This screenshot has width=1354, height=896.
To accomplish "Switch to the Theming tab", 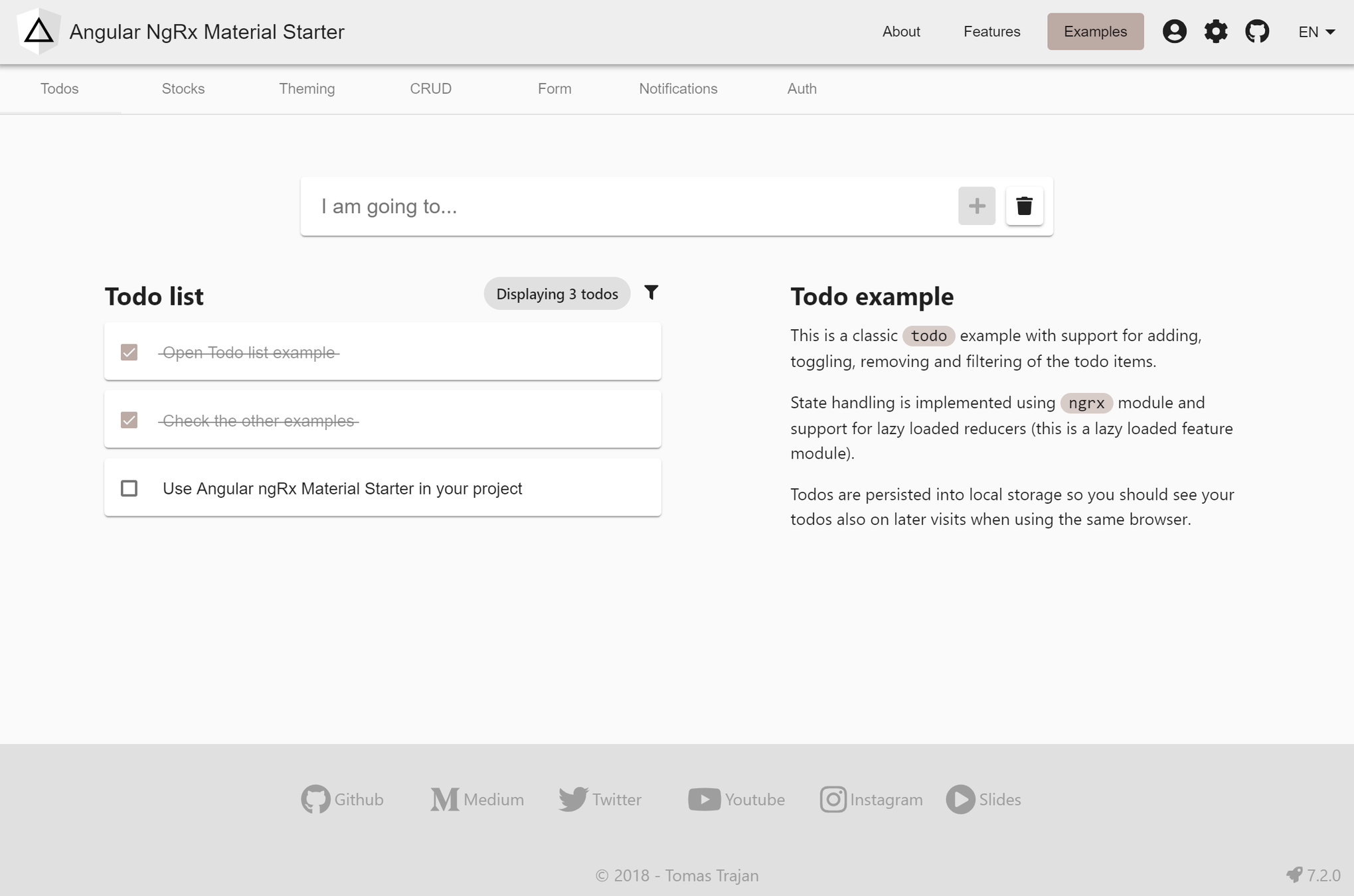I will click(x=306, y=89).
